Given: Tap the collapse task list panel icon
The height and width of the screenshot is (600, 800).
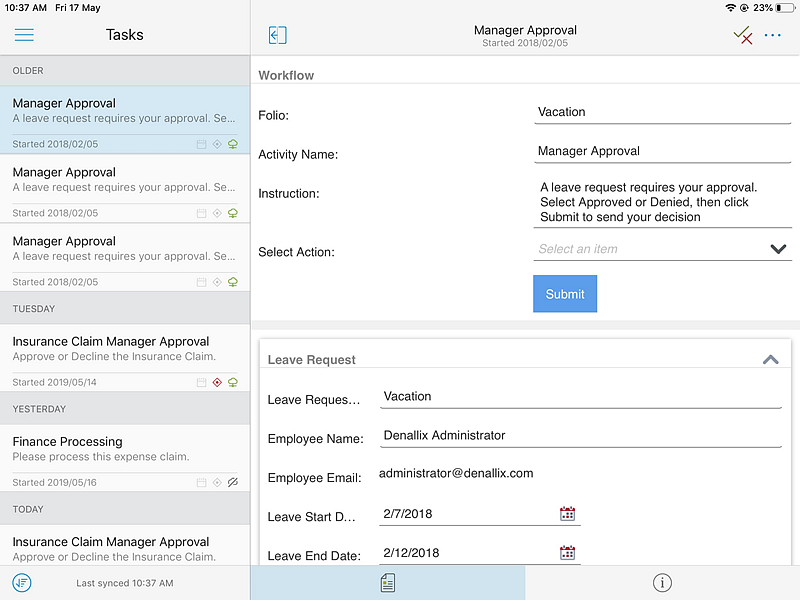Looking at the screenshot, I should [278, 35].
